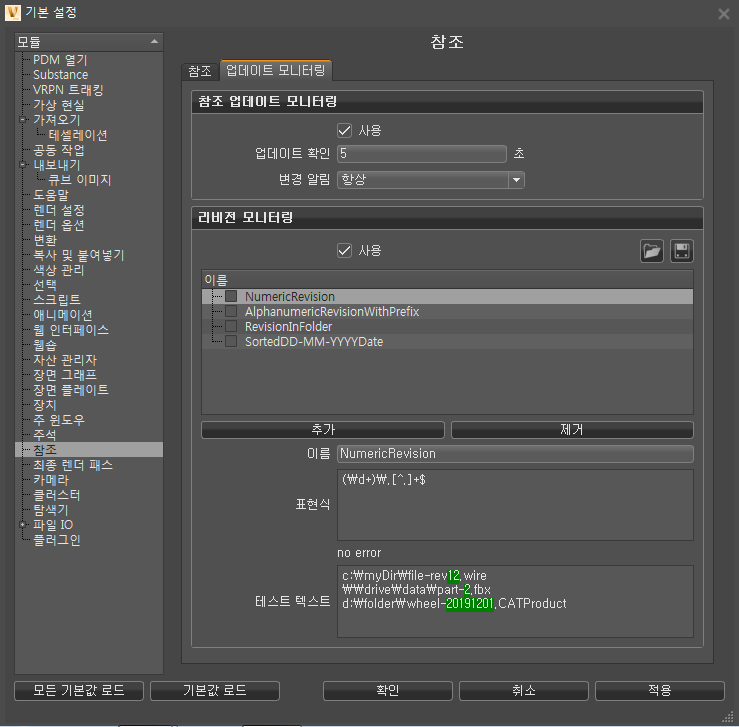The height and width of the screenshot is (727, 739).
Task: Select 웹숍 in module tree
Action: click(x=45, y=345)
